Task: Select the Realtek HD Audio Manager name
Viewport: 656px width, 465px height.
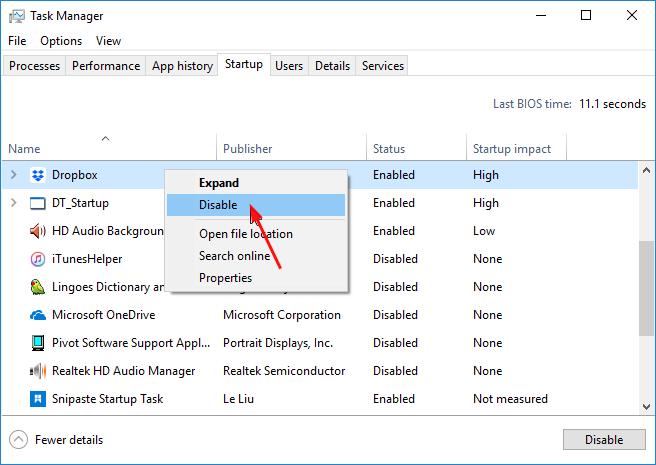Action: (123, 371)
